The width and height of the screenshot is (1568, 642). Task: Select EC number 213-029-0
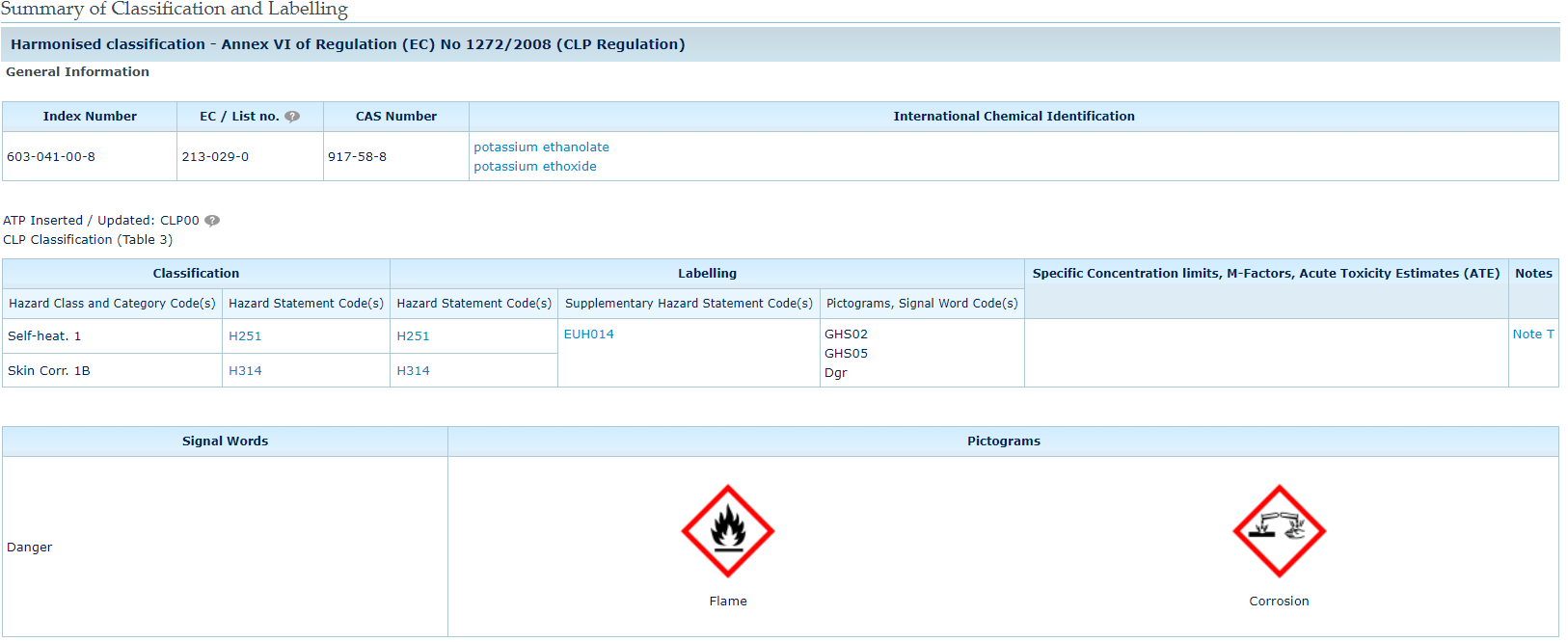(215, 157)
